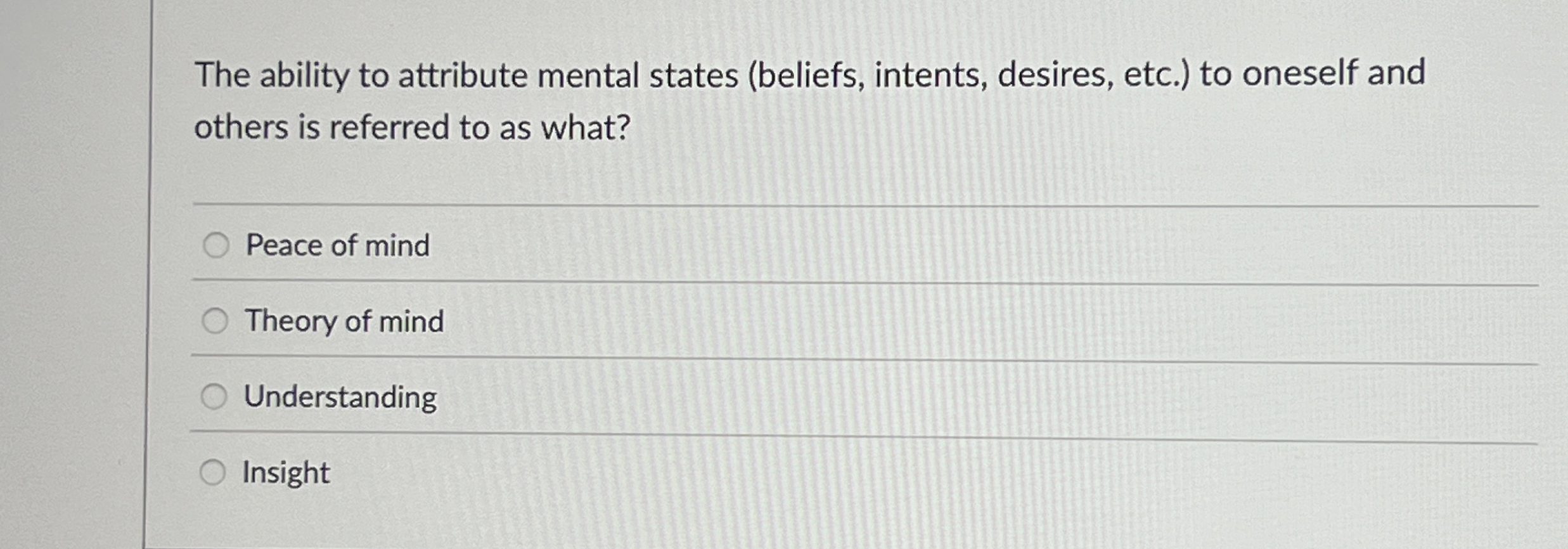Click the "Insight" option label
The image size is (1568, 549).
click(285, 472)
